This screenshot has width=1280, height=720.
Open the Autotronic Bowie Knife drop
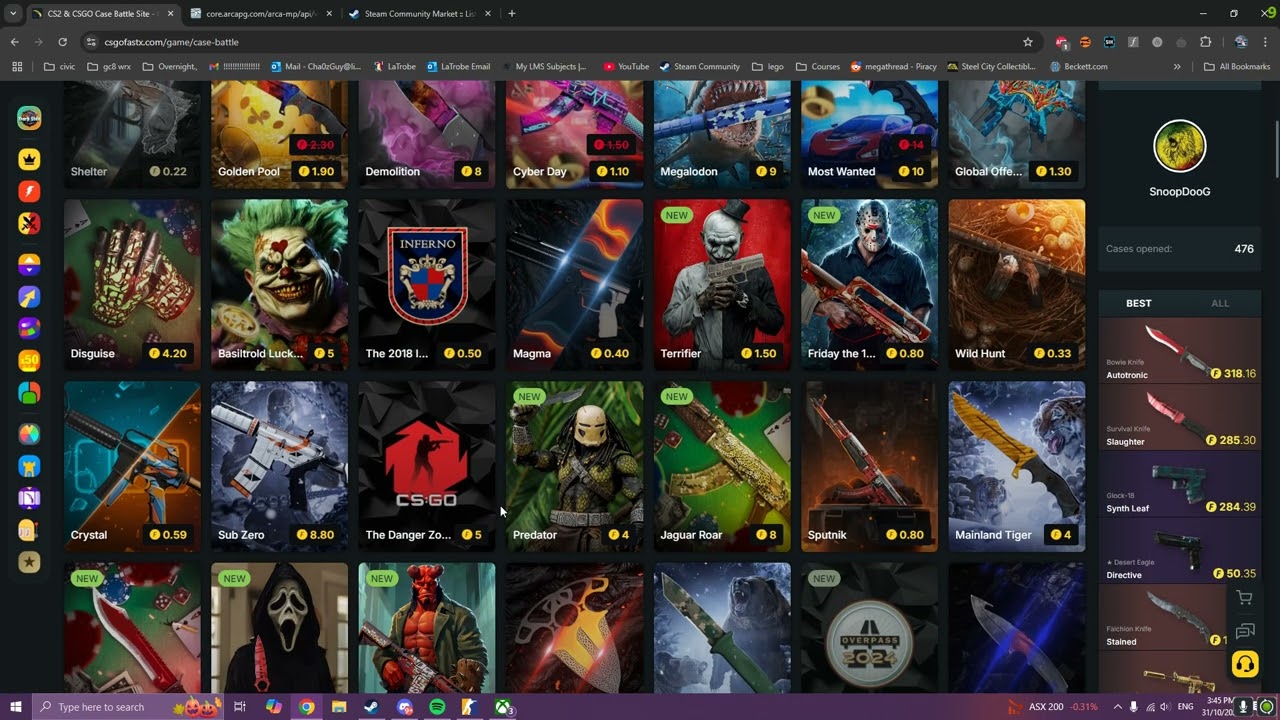[x=1180, y=353]
